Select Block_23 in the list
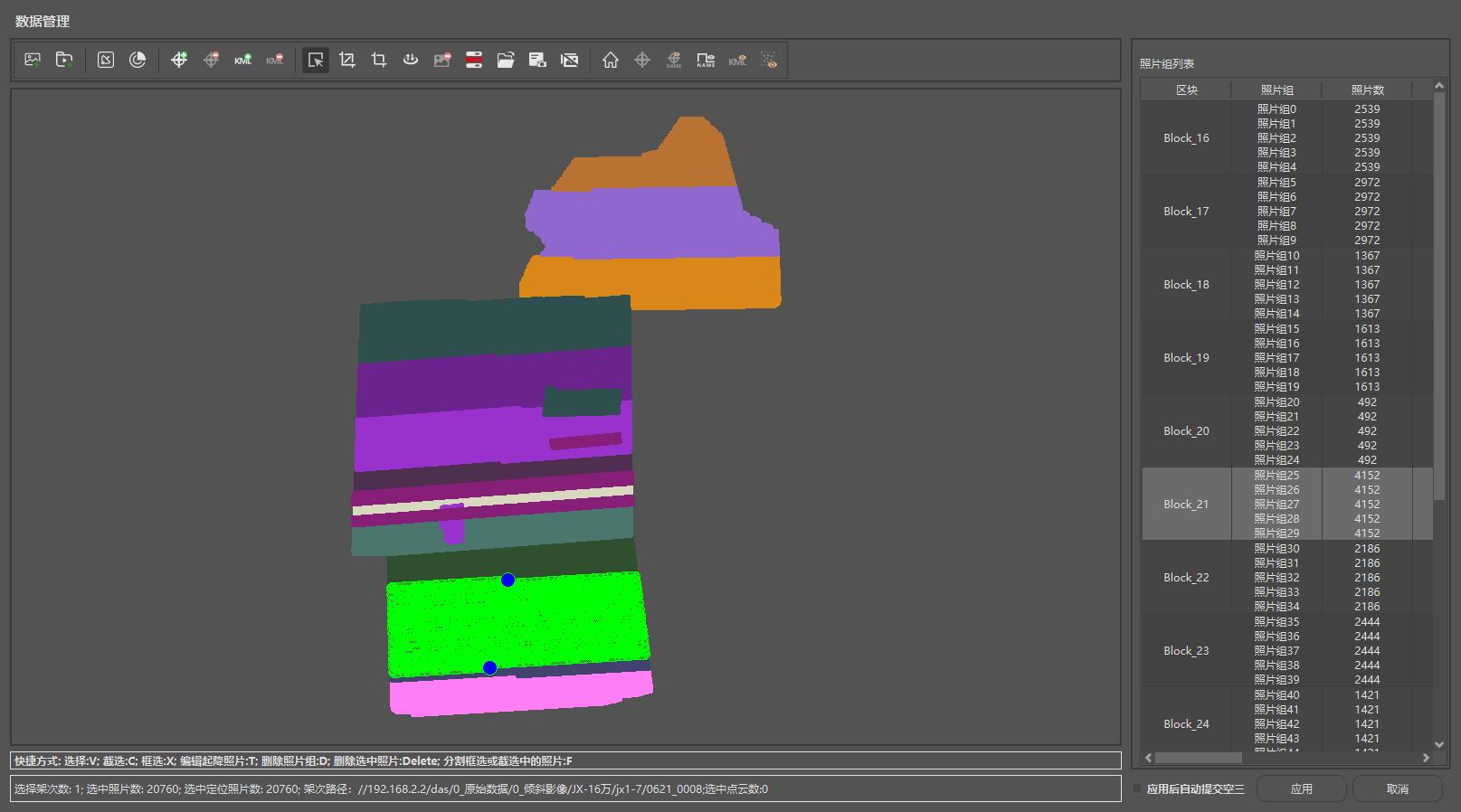The image size is (1461, 812). [x=1186, y=650]
